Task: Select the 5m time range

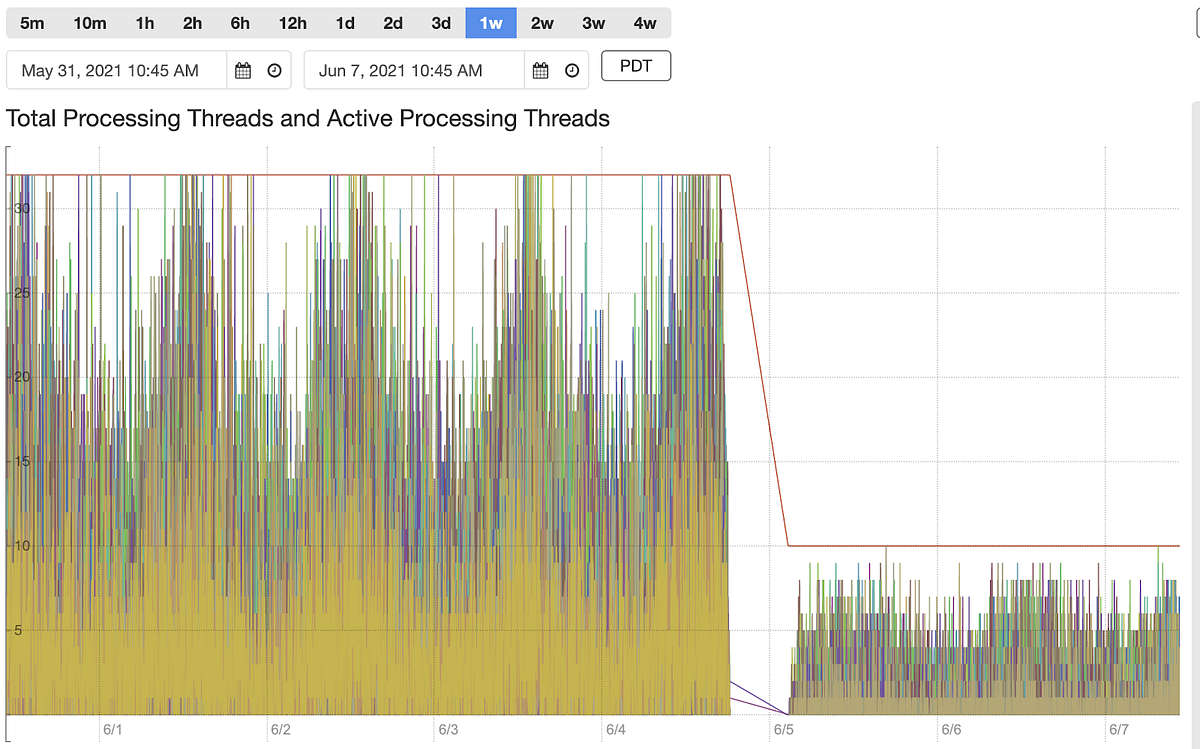Action: [x=32, y=22]
